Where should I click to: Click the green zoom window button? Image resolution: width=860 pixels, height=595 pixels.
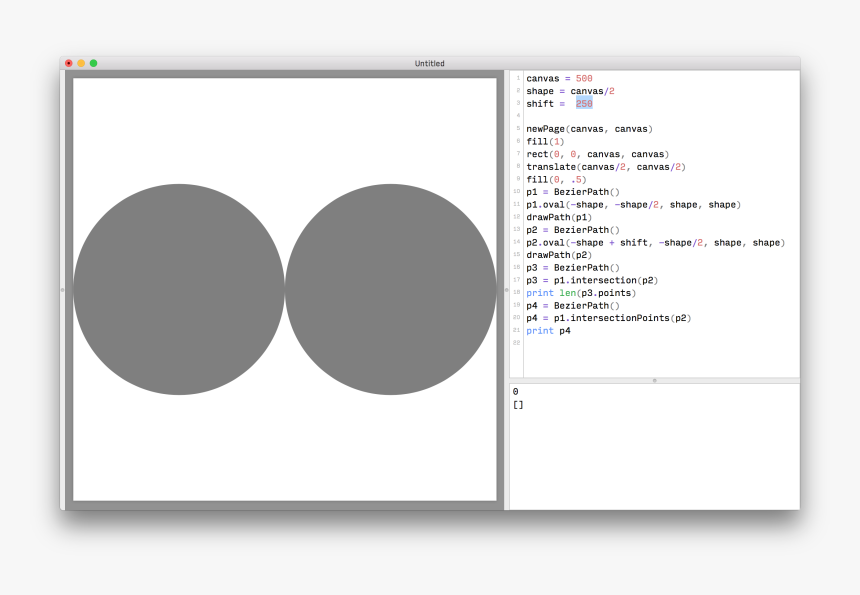coord(94,63)
